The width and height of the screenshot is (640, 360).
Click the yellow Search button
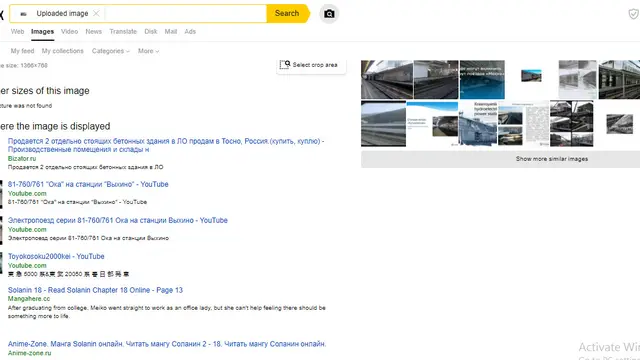287,13
